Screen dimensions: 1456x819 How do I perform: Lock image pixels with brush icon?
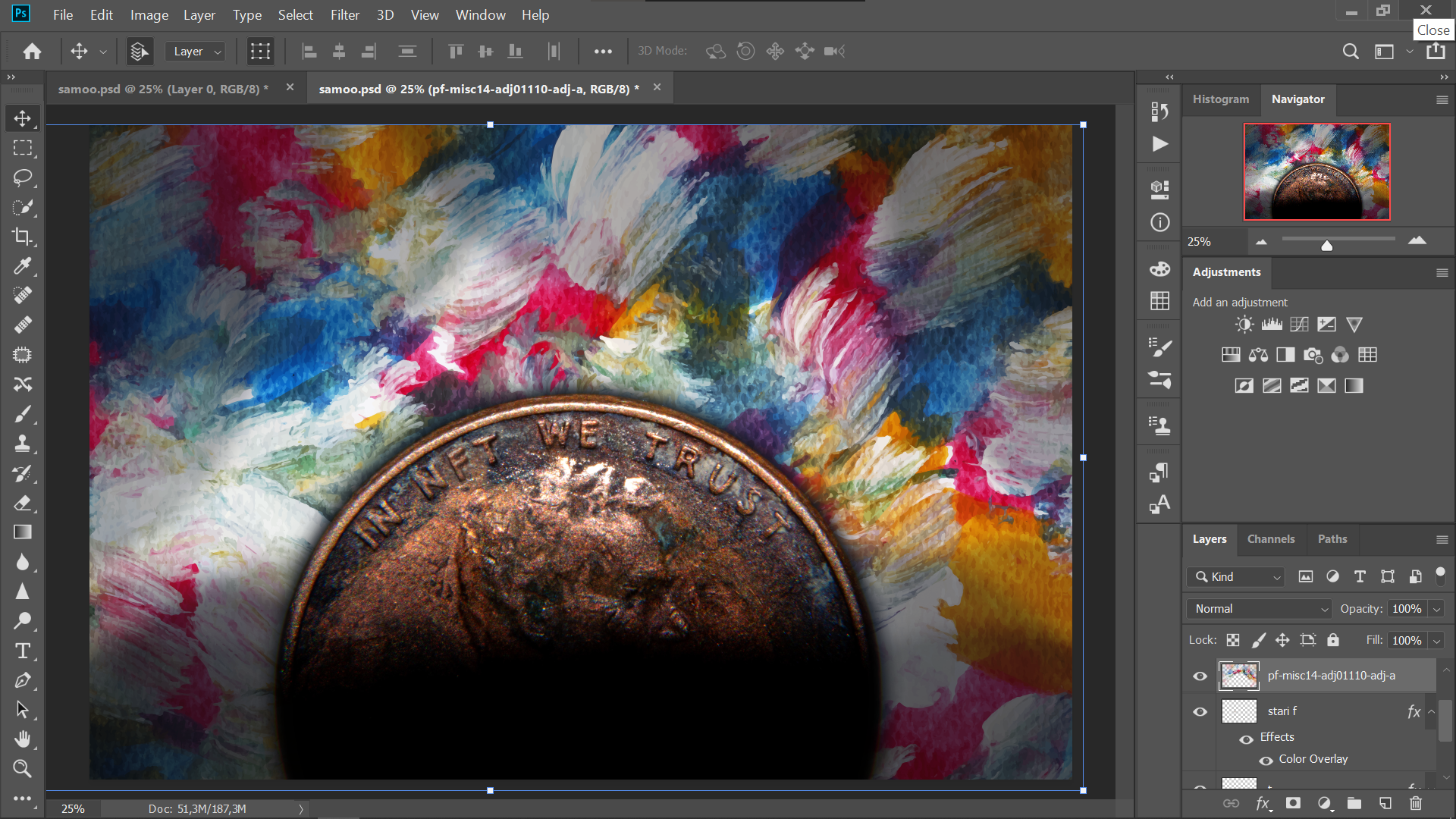[x=1258, y=640]
